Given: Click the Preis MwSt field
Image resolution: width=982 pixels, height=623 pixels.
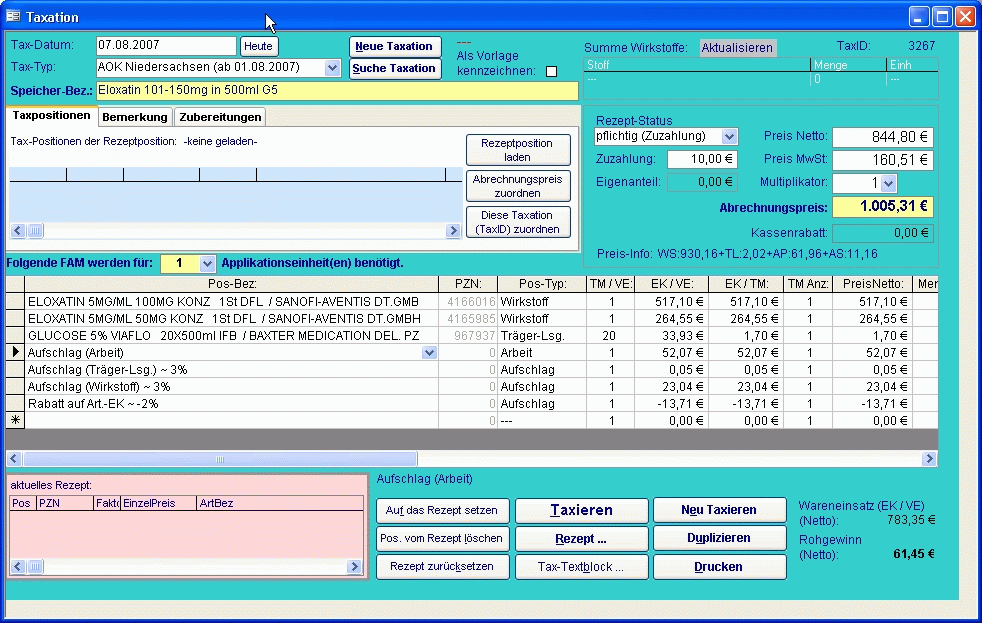Looking at the screenshot, I should 882,160.
